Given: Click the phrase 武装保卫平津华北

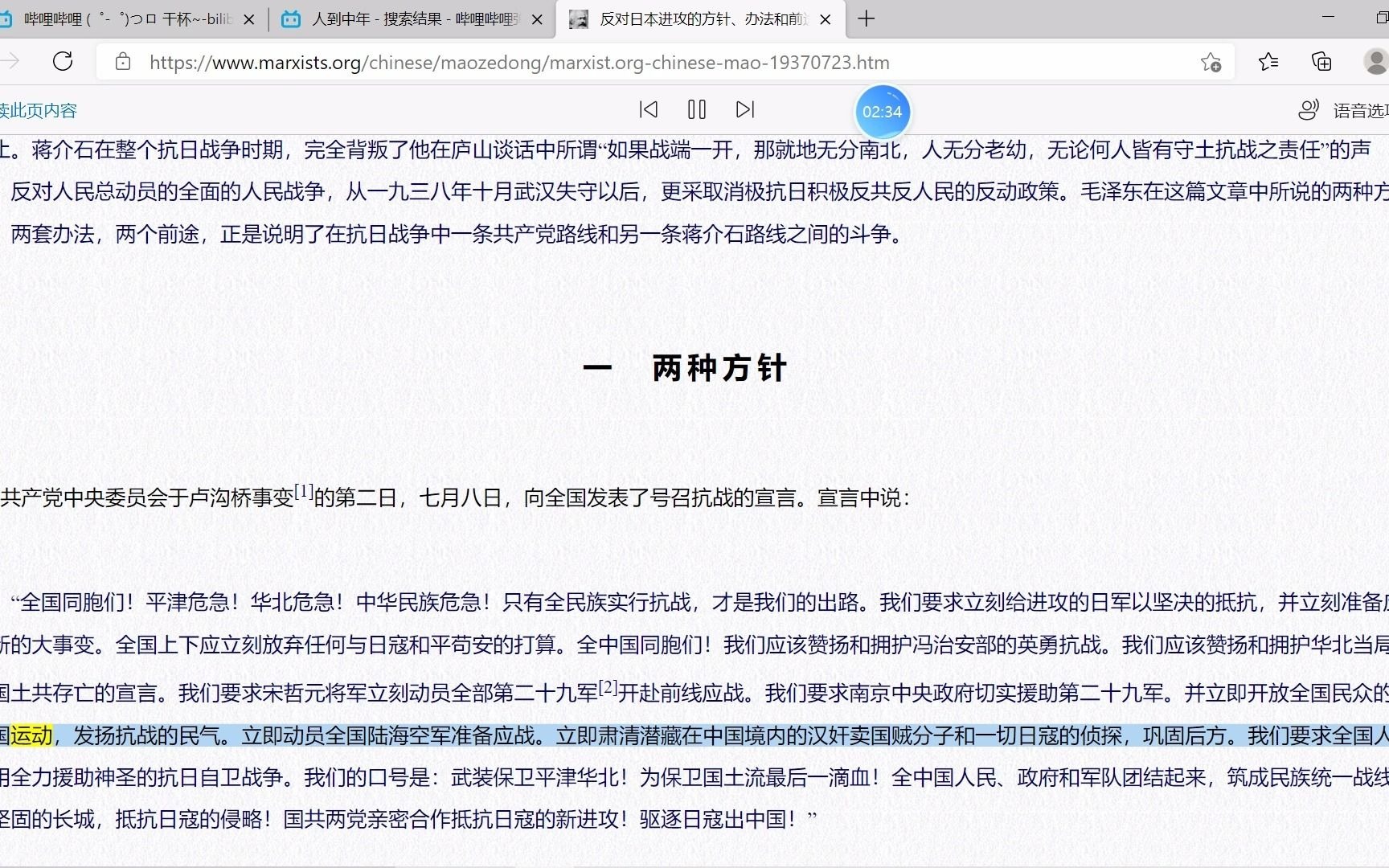Looking at the screenshot, I should 535,778.
